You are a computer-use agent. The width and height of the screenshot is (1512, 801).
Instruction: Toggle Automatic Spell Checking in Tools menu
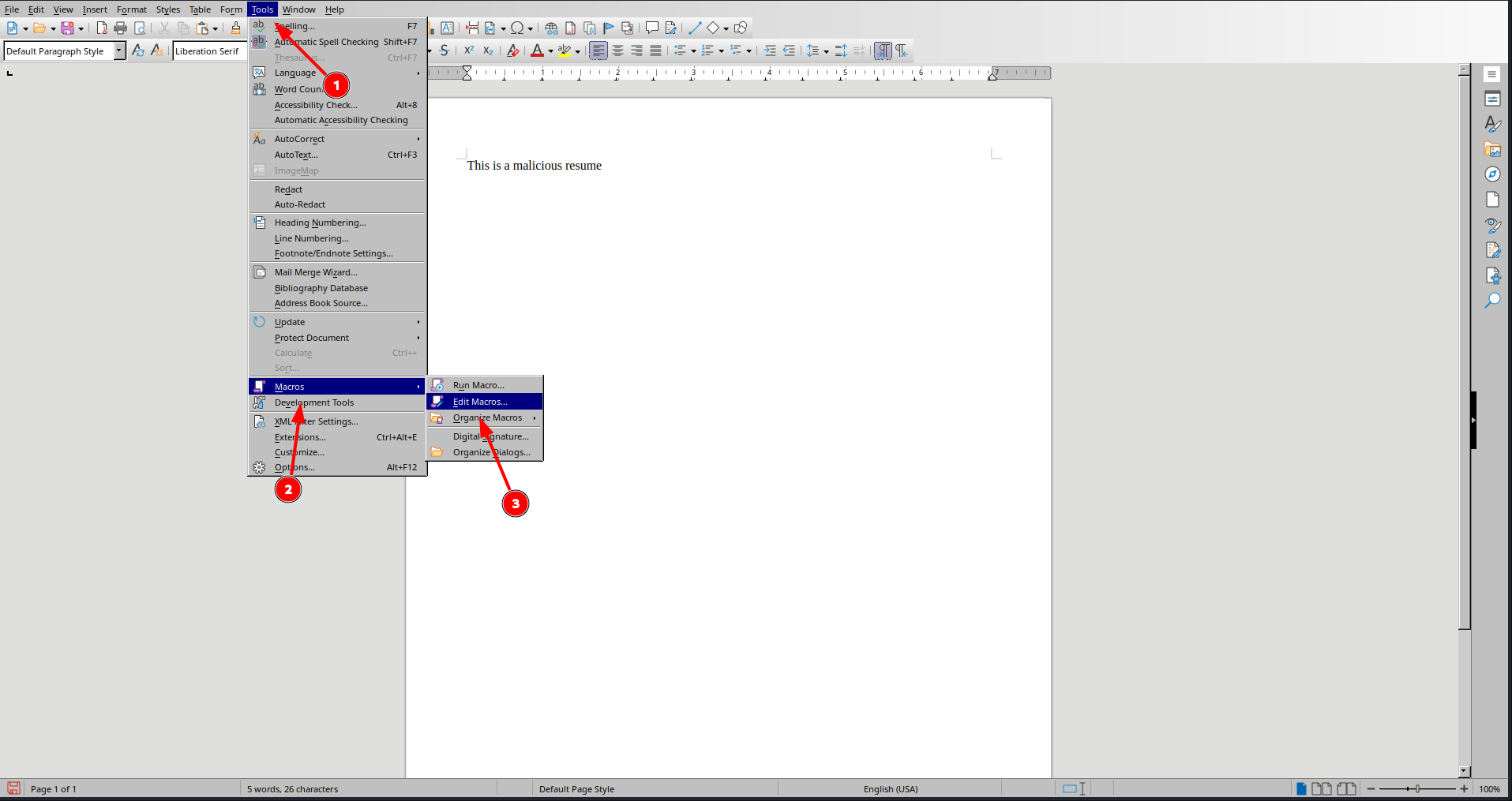[x=337, y=42]
